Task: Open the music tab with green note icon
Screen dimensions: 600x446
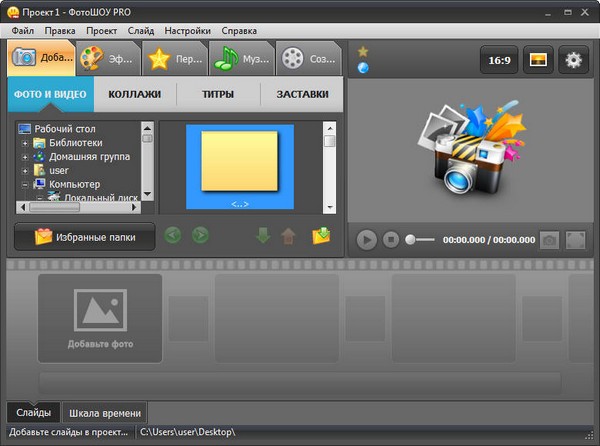Action: coord(242,58)
